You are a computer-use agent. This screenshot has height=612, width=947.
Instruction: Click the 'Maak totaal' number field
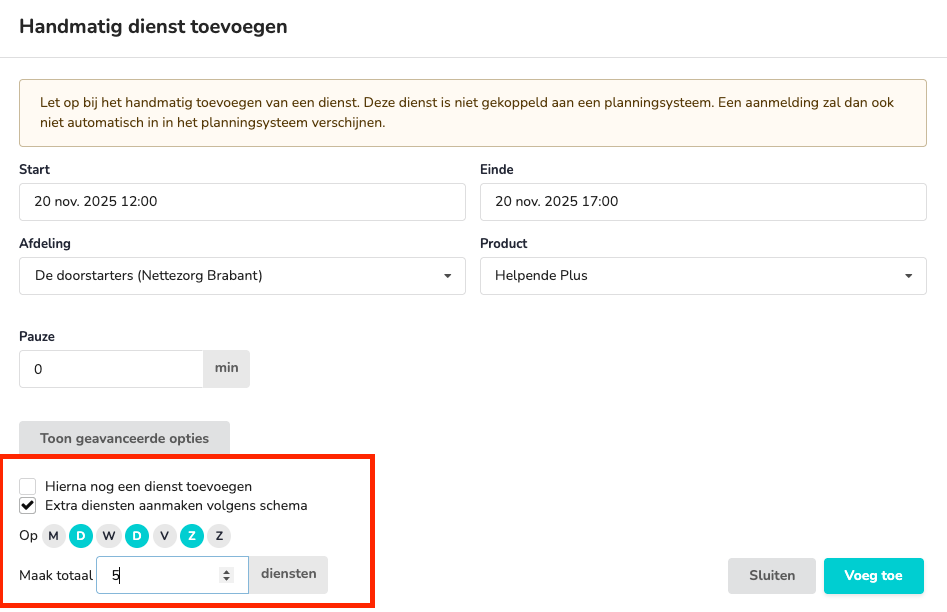coord(160,575)
